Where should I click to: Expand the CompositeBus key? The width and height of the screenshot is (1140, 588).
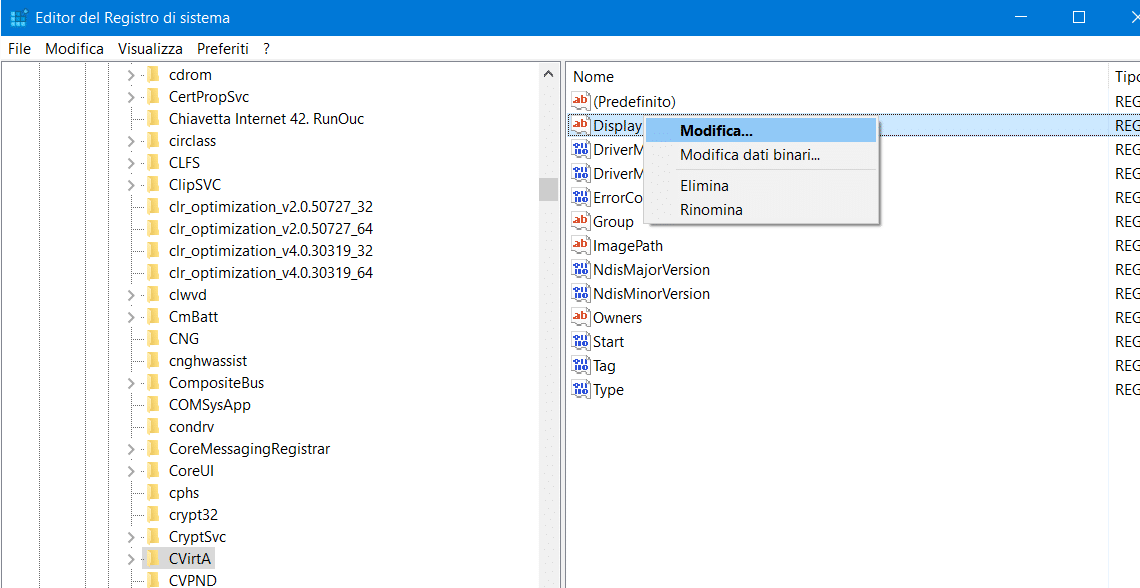(x=131, y=382)
